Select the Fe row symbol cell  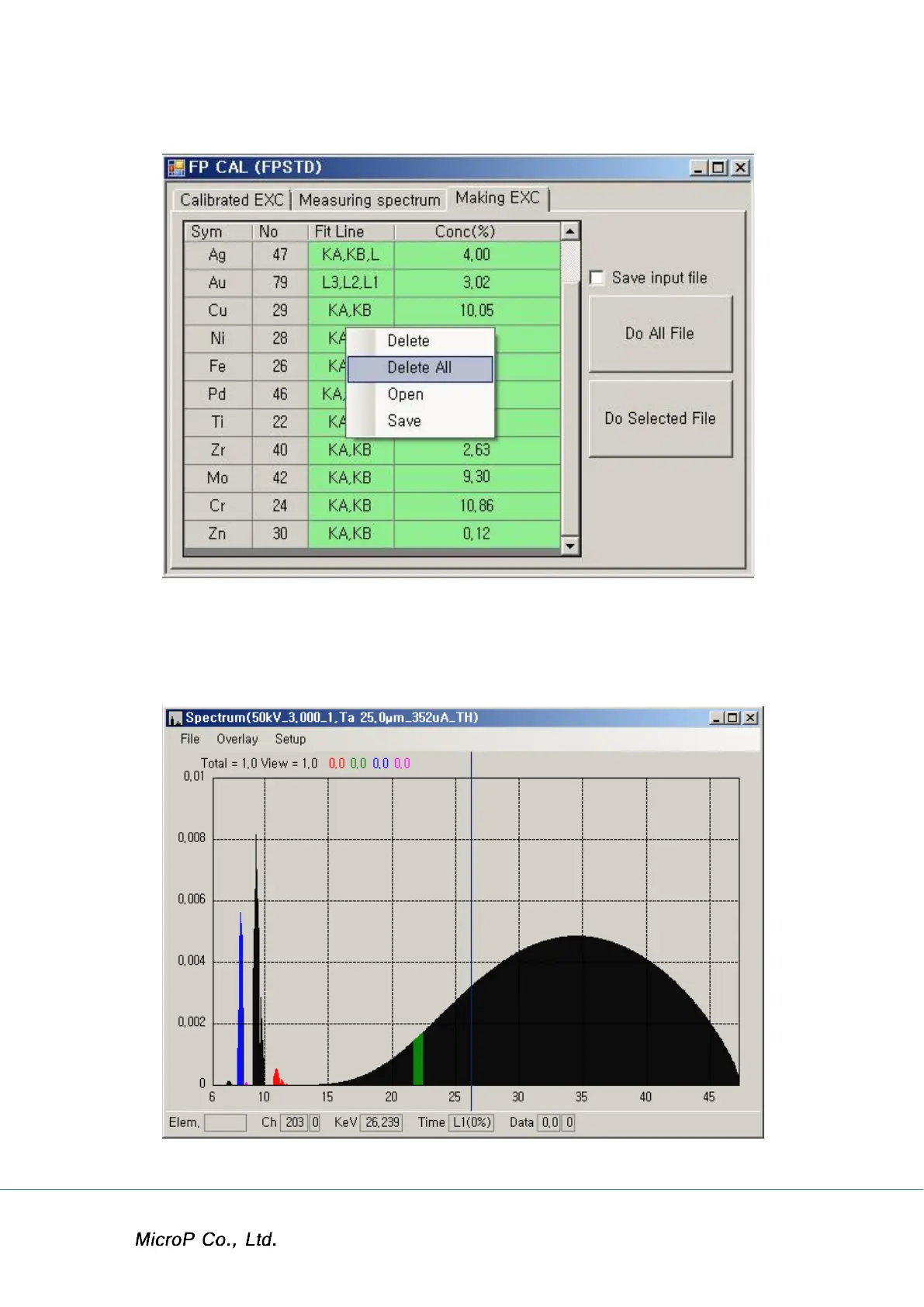(x=218, y=366)
